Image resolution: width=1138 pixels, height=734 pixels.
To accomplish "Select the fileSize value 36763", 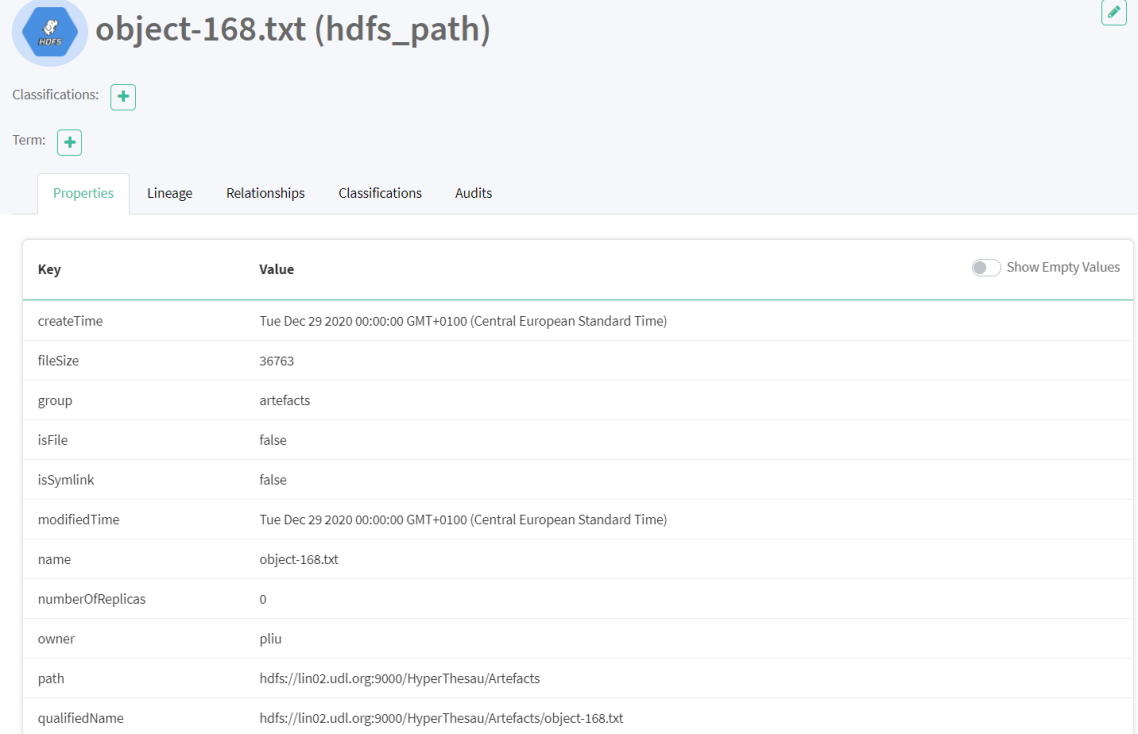I will pyautogui.click(x=276, y=361).
